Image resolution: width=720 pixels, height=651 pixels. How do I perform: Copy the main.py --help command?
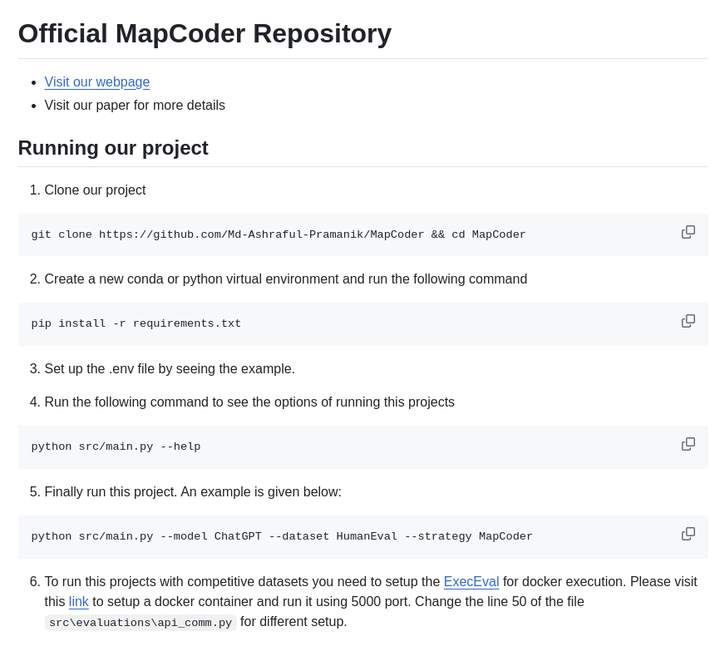[688, 444]
